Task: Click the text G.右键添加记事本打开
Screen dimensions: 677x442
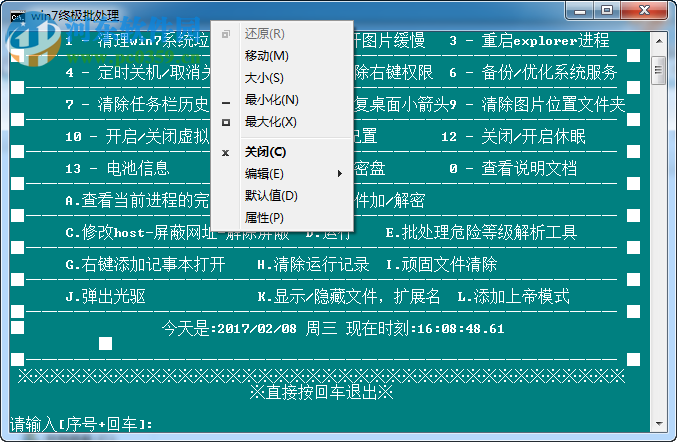Action: 145,264
